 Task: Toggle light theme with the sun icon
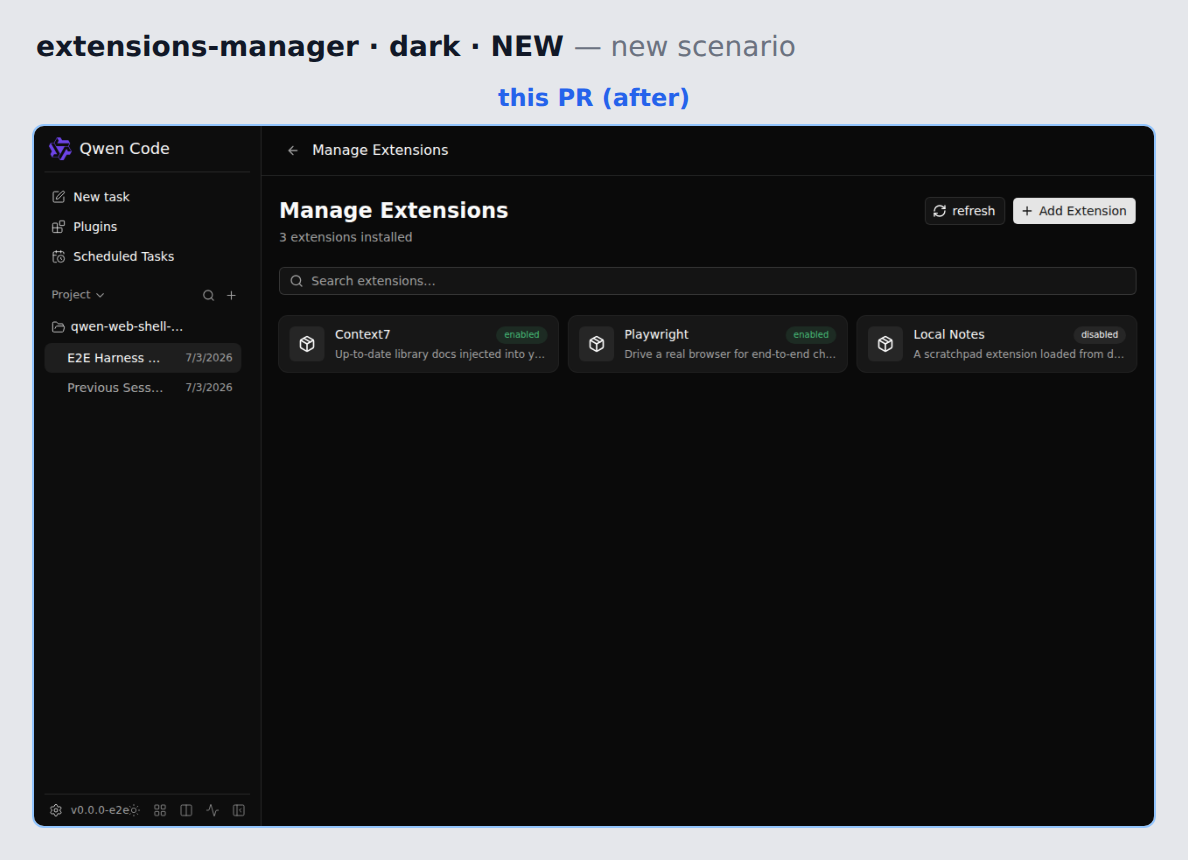[x=135, y=810]
